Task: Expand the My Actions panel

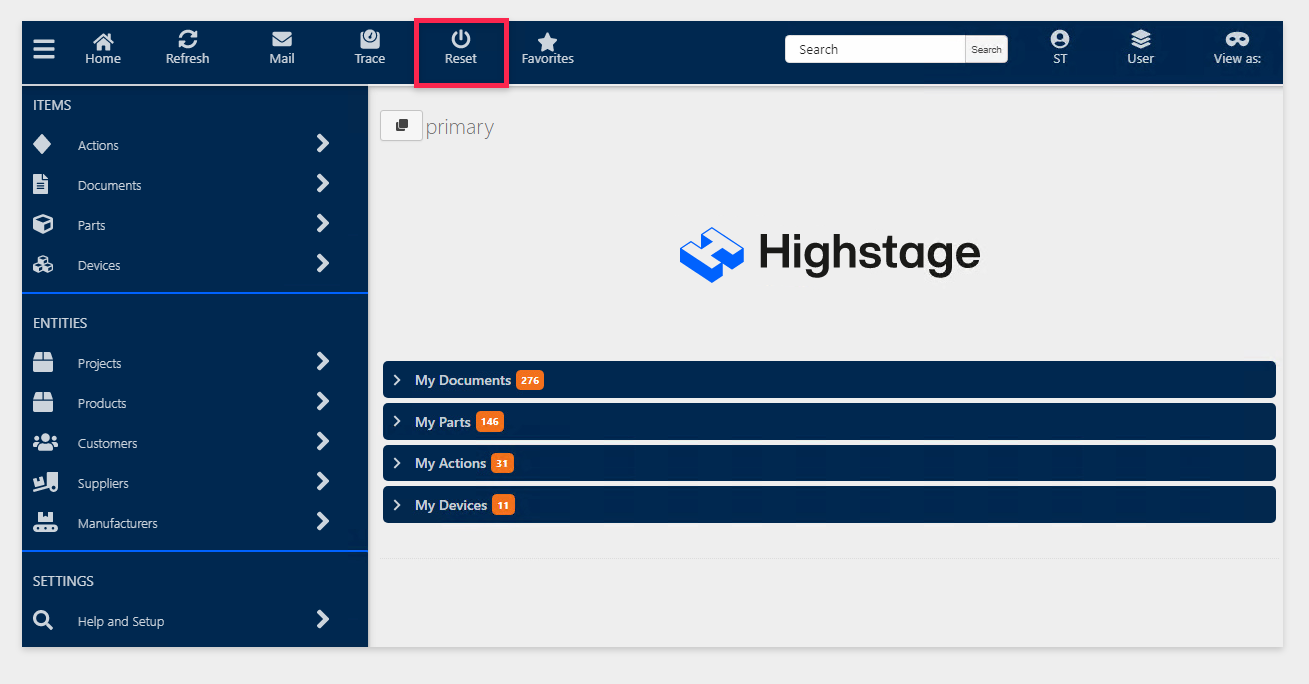Action: tap(829, 463)
